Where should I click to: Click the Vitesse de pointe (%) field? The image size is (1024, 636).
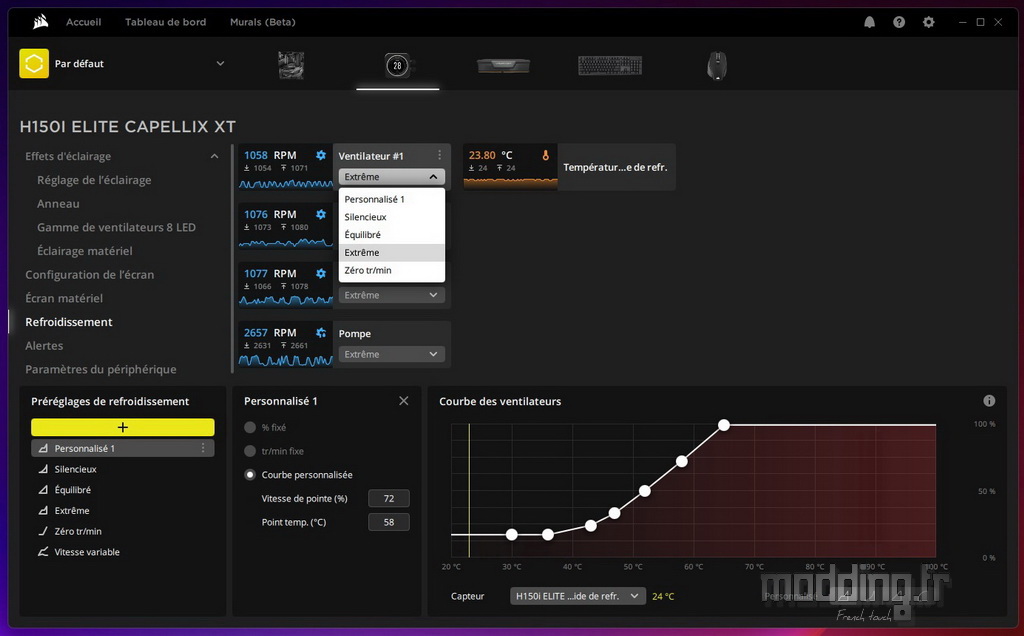(389, 498)
